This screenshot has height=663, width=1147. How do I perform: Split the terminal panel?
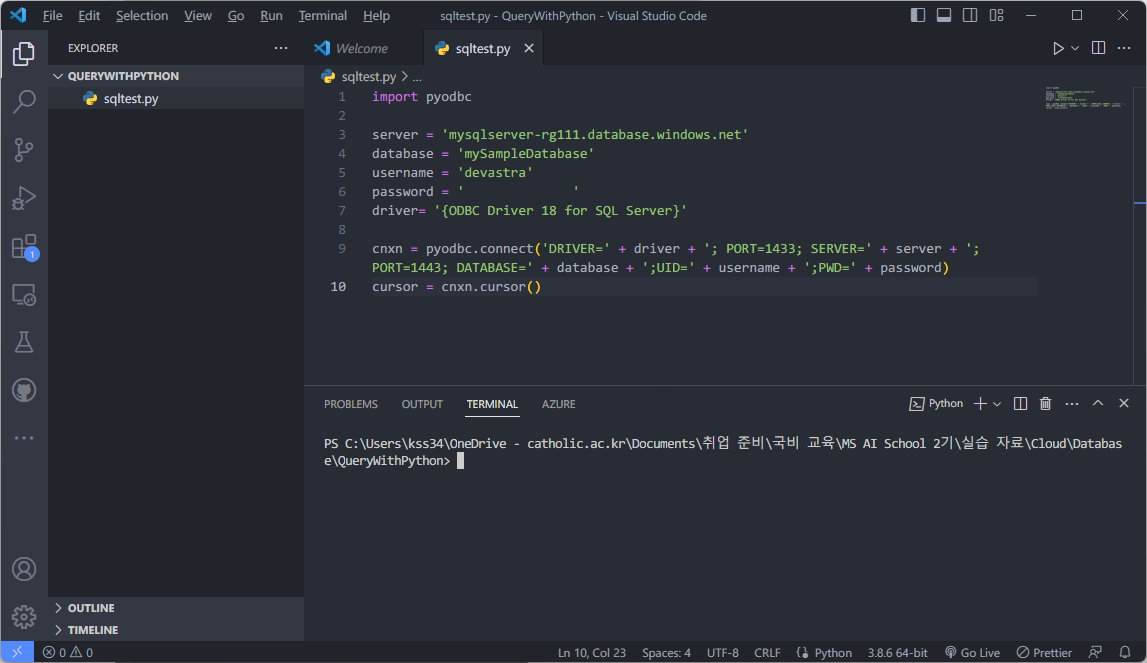point(1020,403)
